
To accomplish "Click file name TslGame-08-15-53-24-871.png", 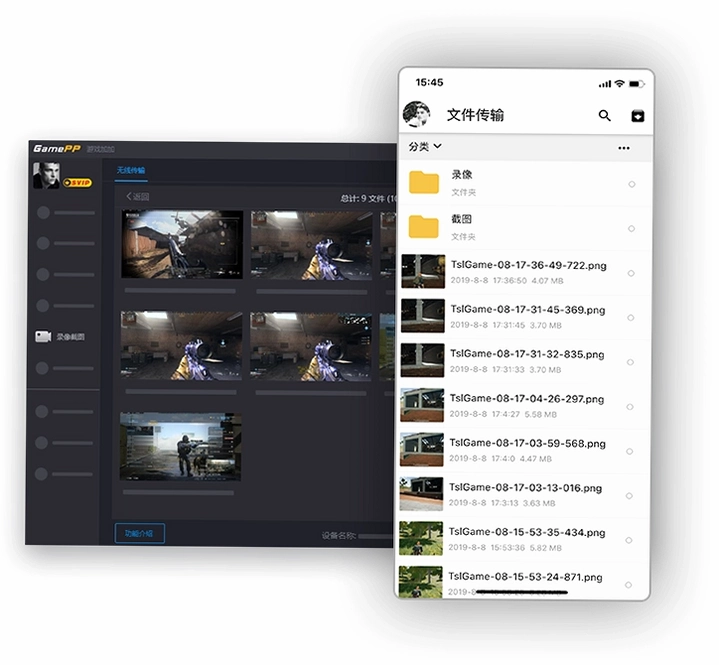I will pos(525,576).
